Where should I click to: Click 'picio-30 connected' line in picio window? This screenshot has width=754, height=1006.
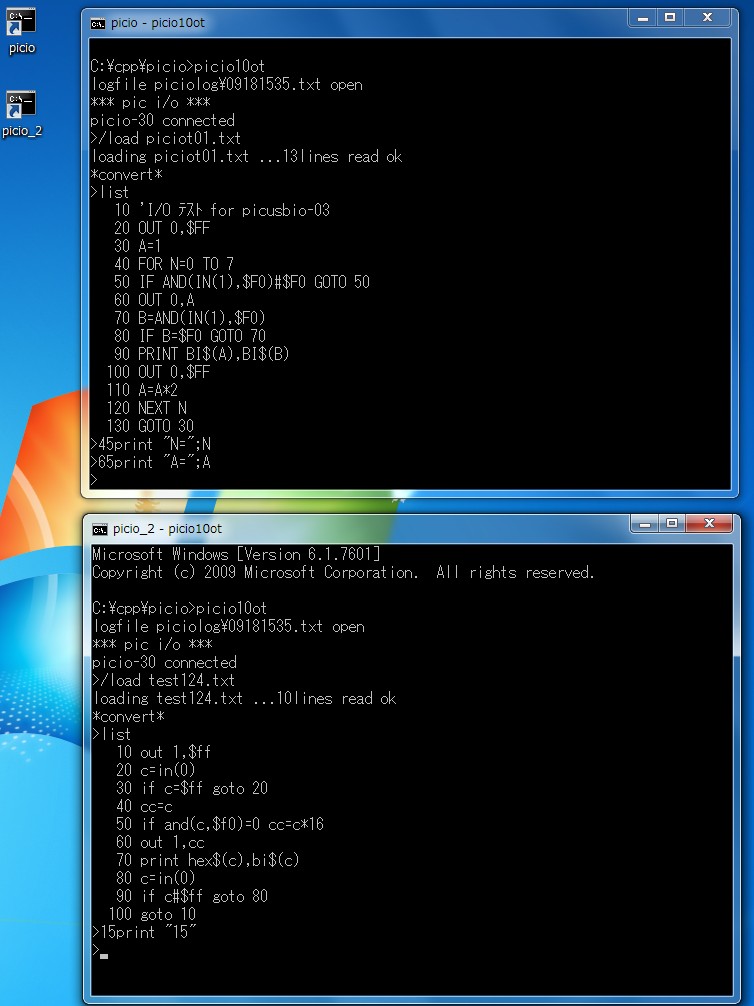point(162,120)
